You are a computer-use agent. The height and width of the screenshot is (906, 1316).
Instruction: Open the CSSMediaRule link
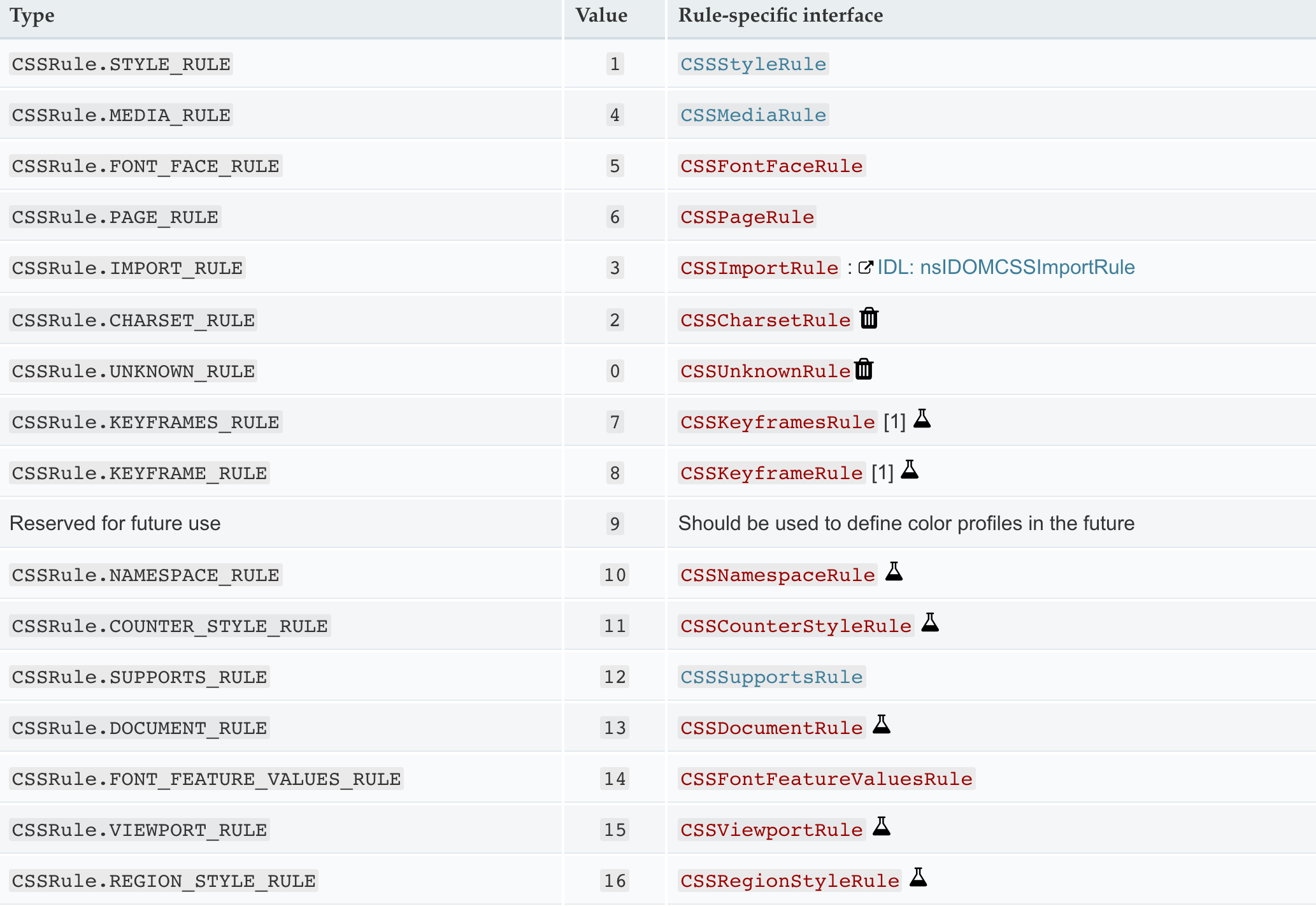[753, 115]
